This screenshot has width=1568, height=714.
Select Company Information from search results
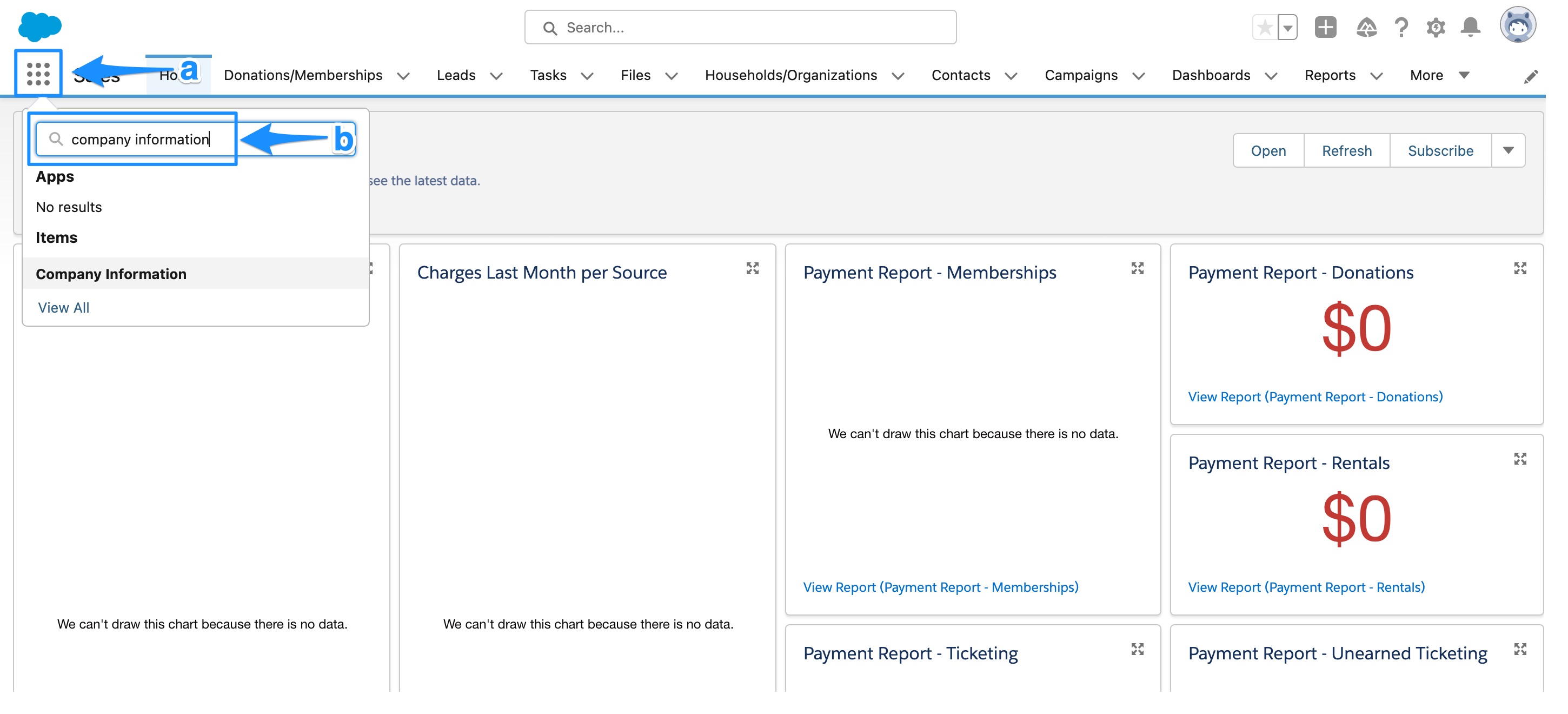click(x=111, y=273)
